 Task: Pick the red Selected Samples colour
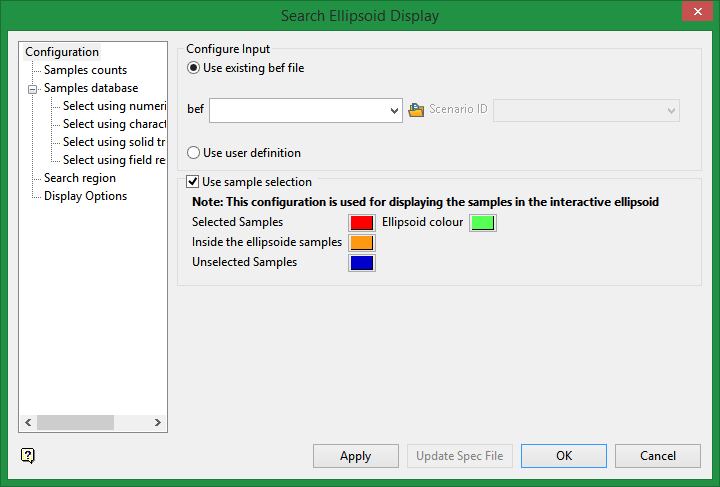click(362, 223)
